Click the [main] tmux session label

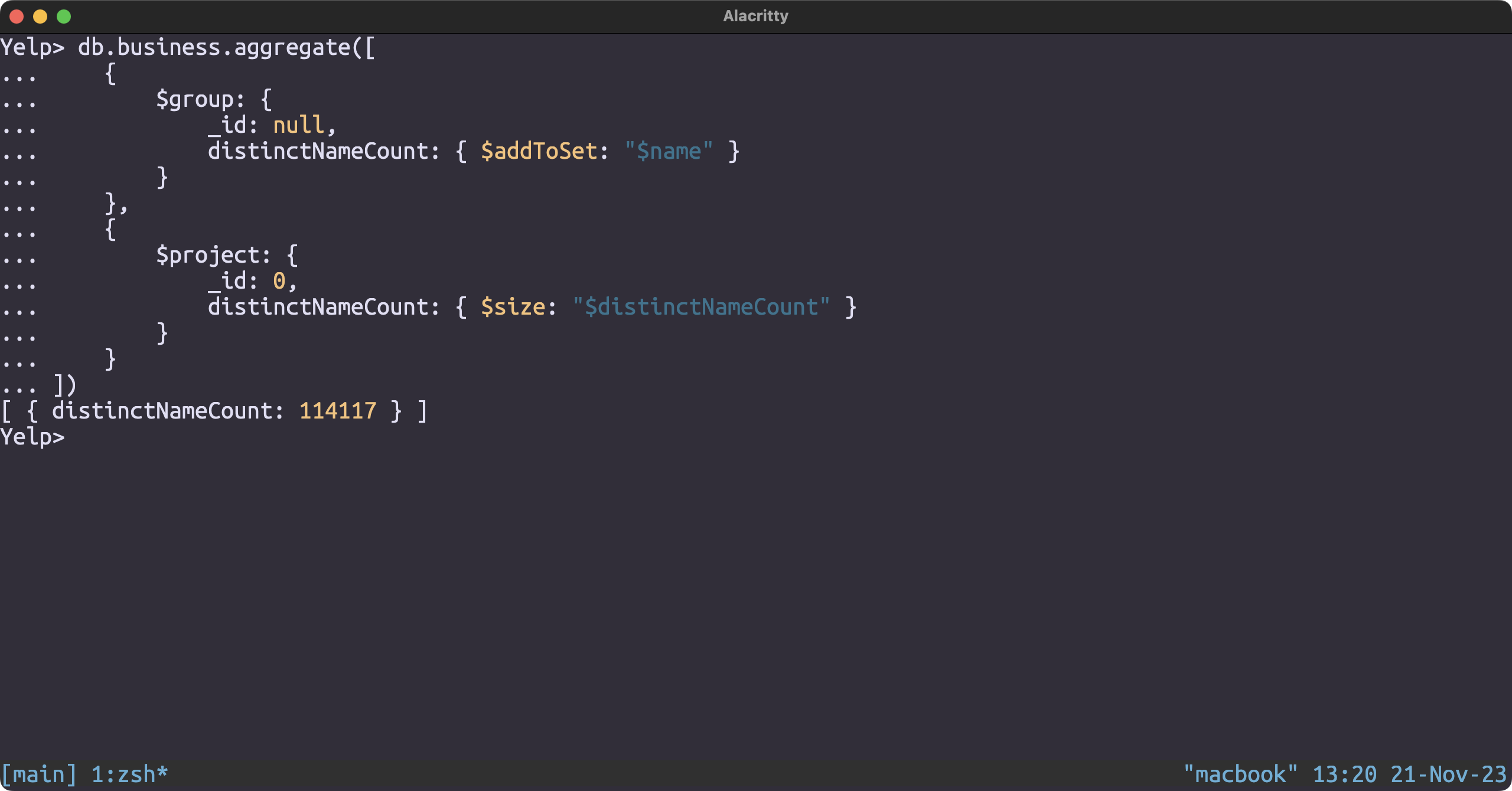tap(39, 774)
